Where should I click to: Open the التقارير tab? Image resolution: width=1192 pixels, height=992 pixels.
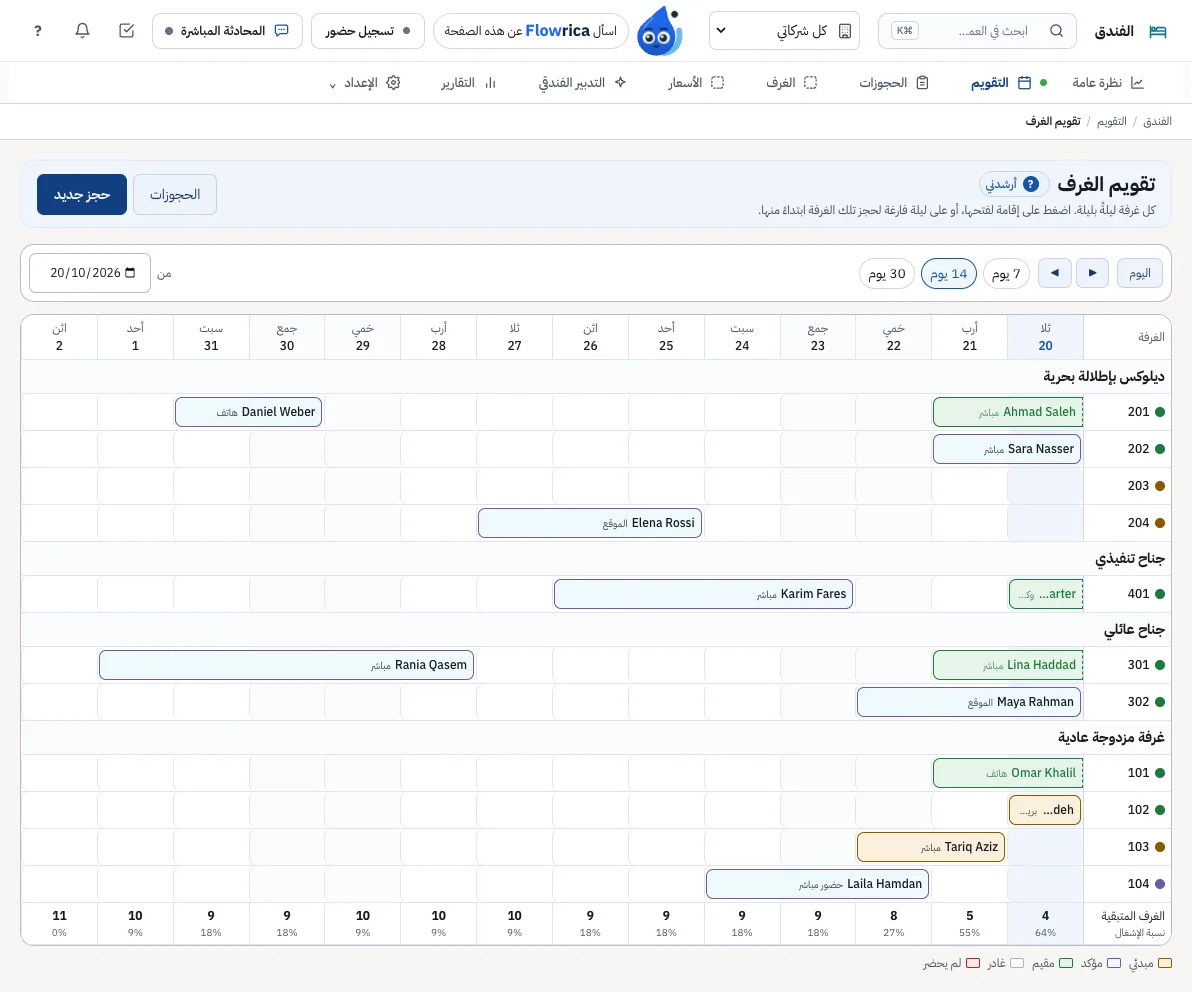tap(468, 83)
